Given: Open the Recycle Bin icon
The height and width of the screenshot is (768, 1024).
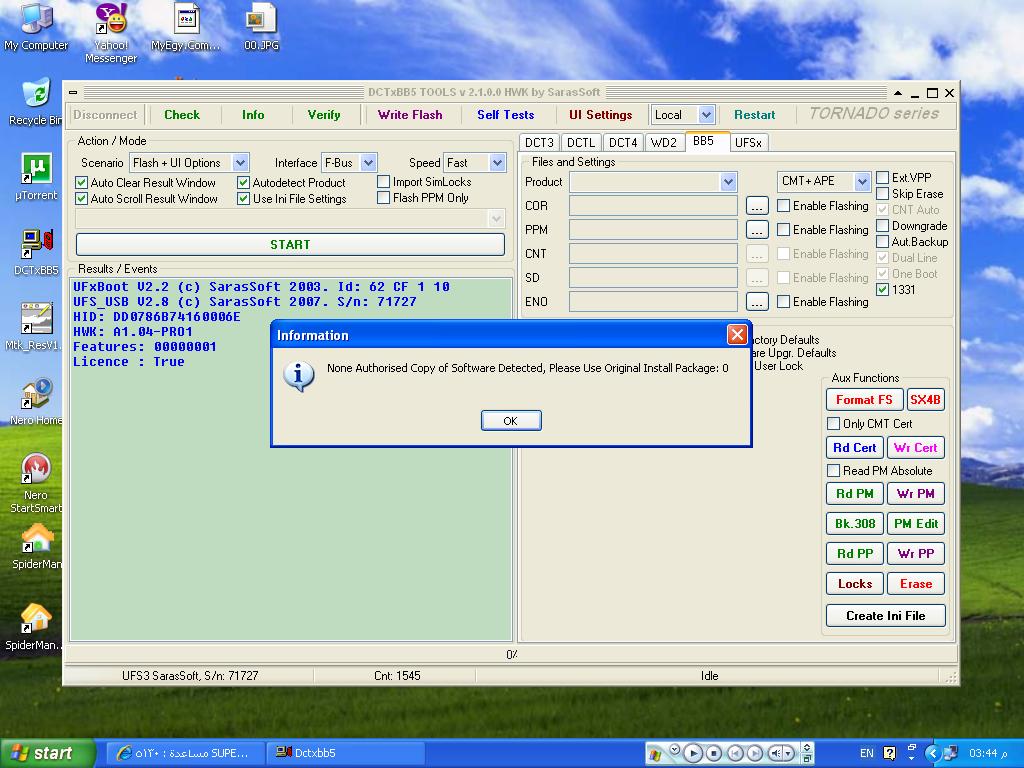Looking at the screenshot, I should point(36,101).
